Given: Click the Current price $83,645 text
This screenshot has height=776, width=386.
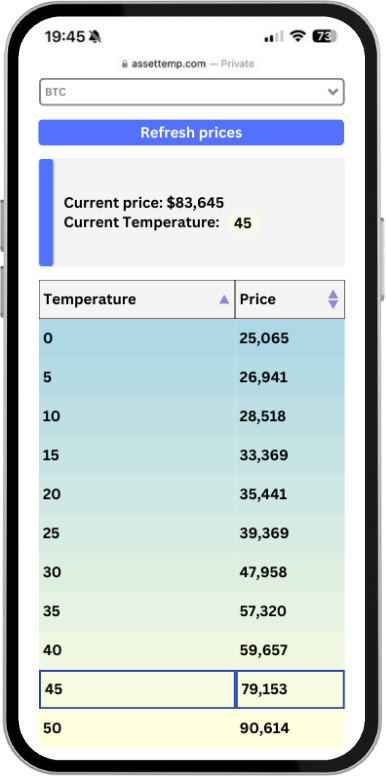Looking at the screenshot, I should click(144, 203).
